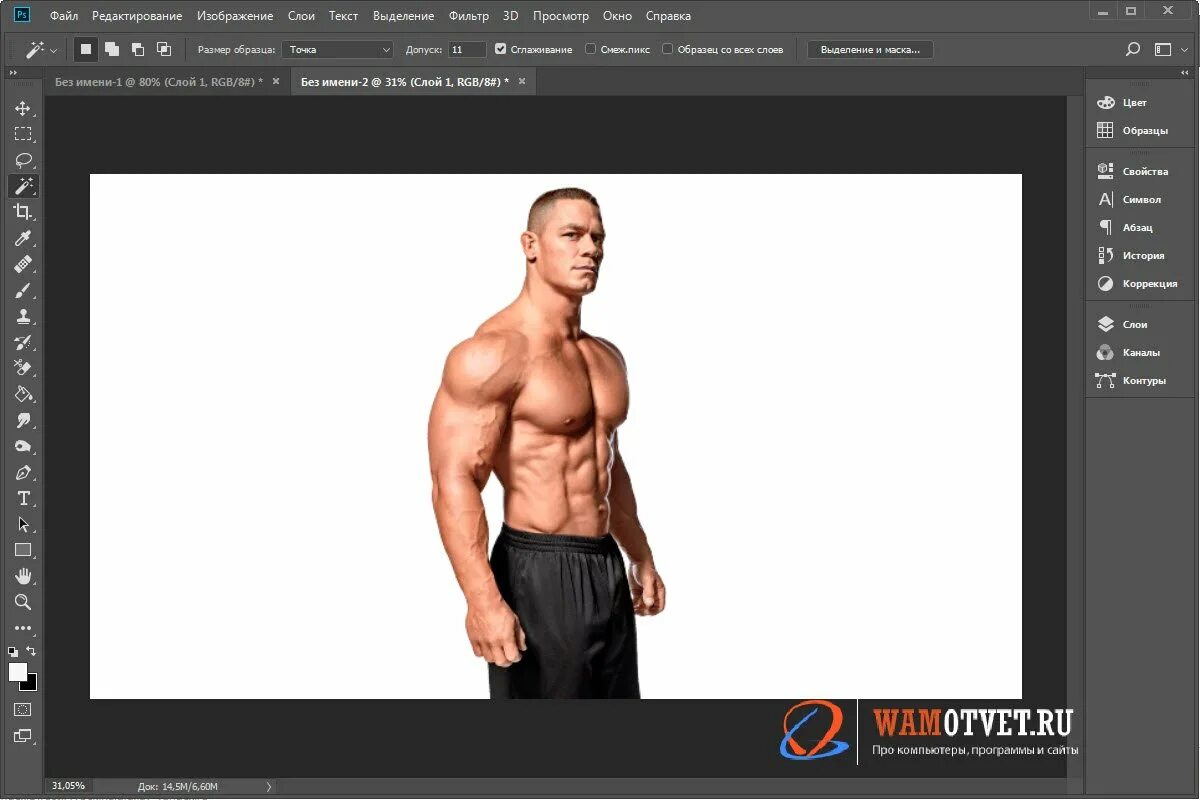Open Edit Toolbar three-dots button
The width and height of the screenshot is (1200, 800).
click(x=23, y=629)
